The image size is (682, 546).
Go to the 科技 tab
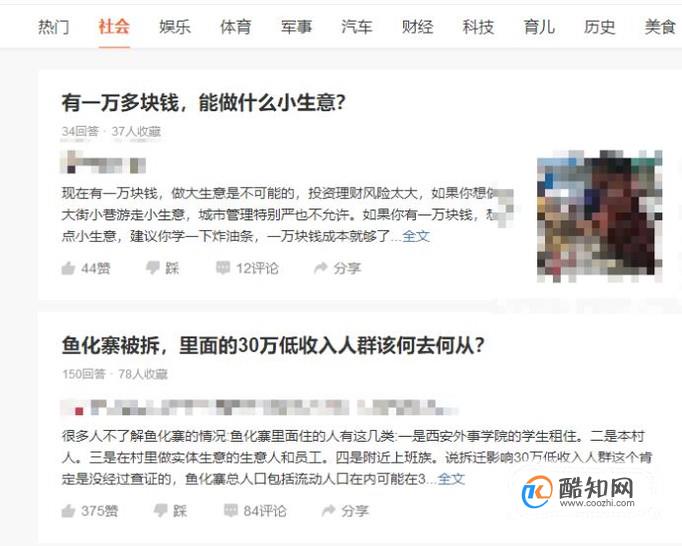(x=478, y=27)
